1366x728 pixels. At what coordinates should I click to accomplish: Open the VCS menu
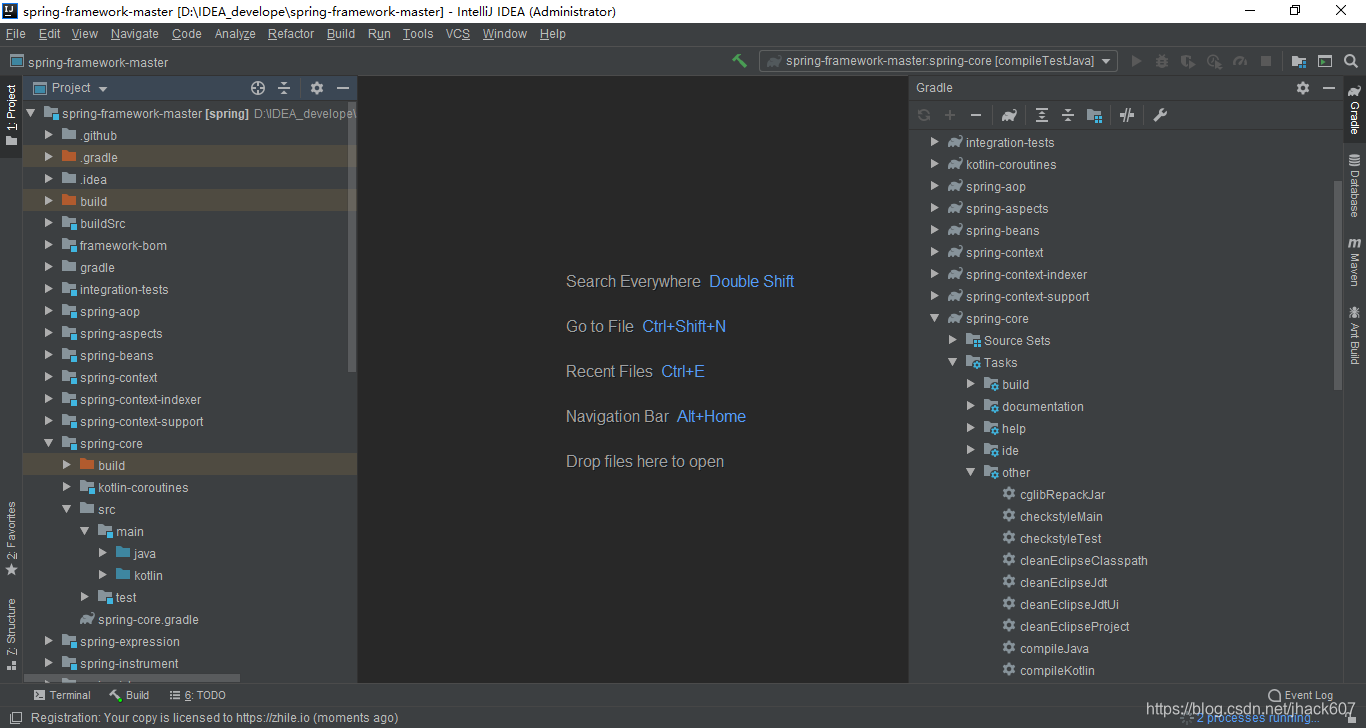pyautogui.click(x=458, y=34)
